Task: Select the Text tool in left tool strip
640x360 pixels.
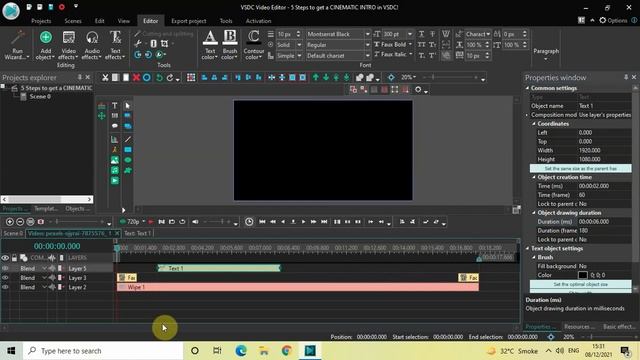Action: [x=115, y=105]
